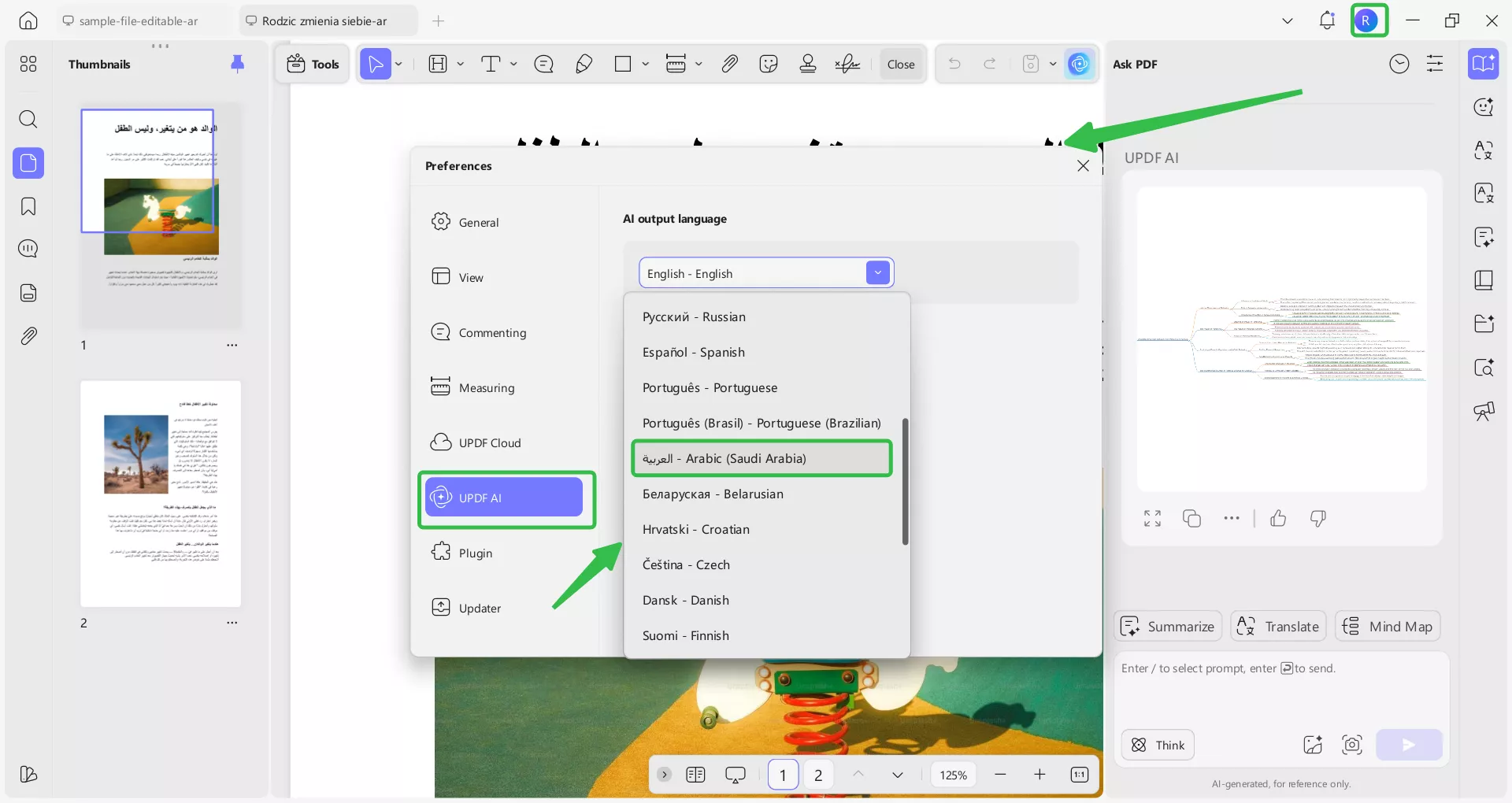Open the zoom level 125% dropdown
The height and width of the screenshot is (803, 1512).
click(953, 775)
